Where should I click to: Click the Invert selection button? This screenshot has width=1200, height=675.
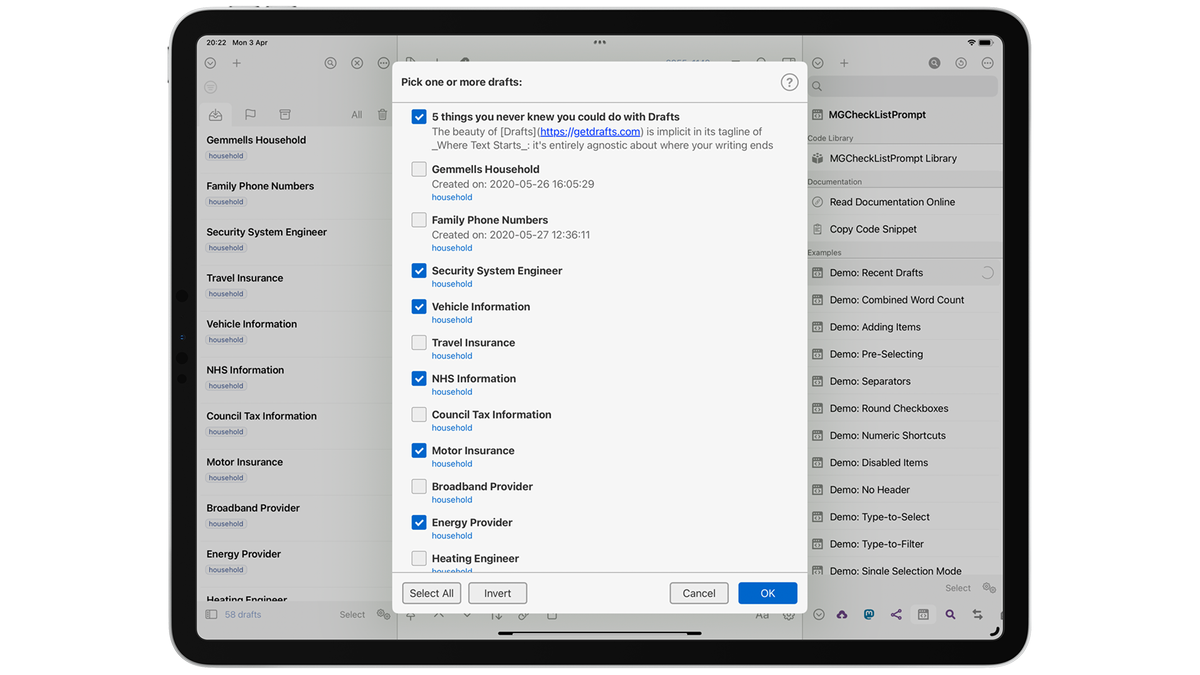coord(497,593)
